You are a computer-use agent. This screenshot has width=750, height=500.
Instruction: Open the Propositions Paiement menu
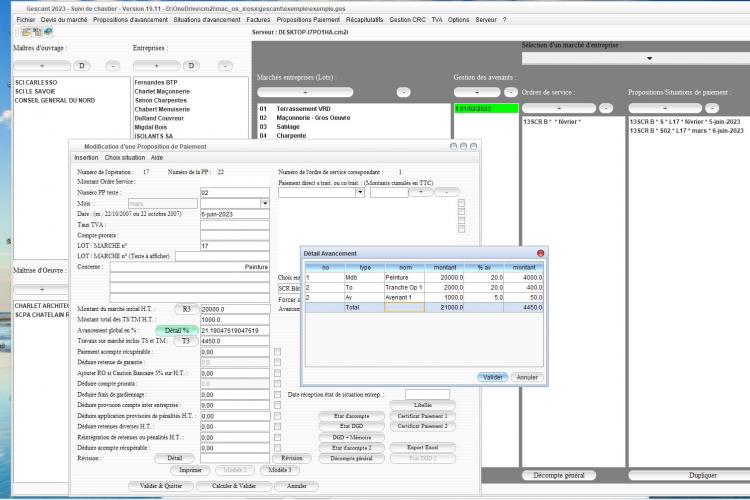(308, 20)
